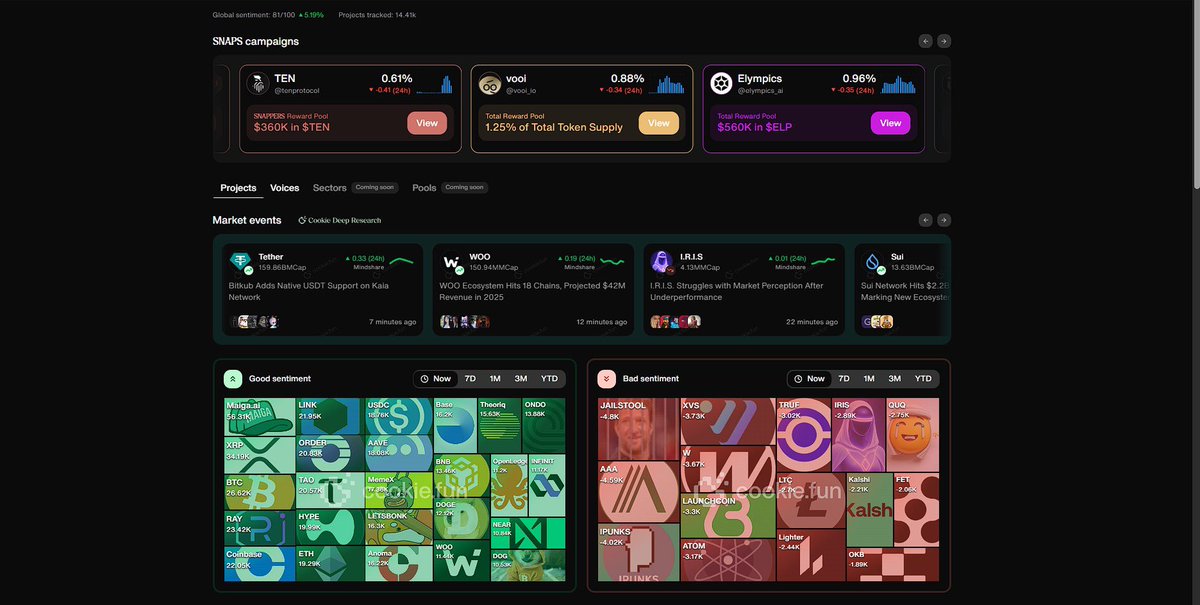Image resolution: width=1200 pixels, height=605 pixels.
Task: Click the Sui droplet logo
Action: 874,263
